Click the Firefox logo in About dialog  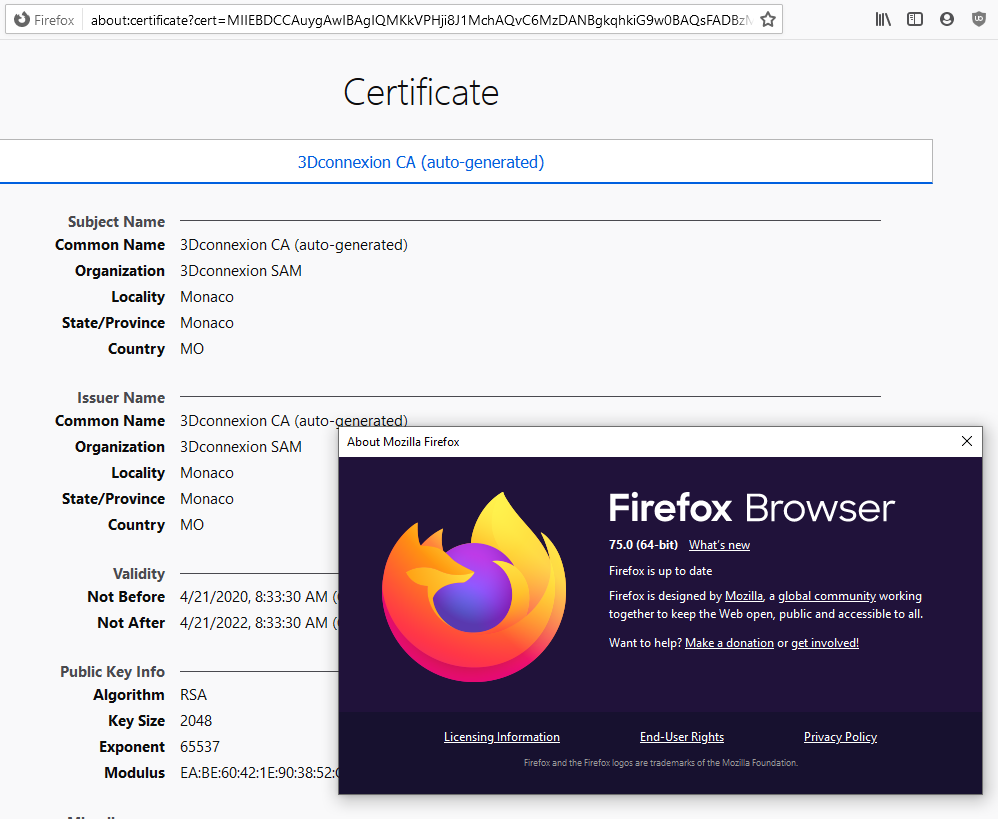pos(474,586)
